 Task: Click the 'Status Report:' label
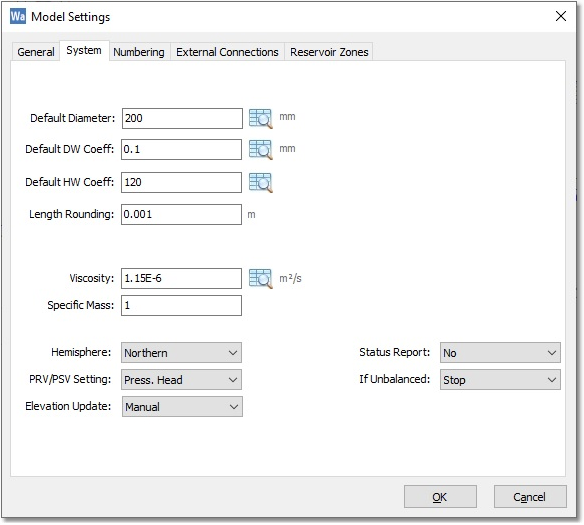(394, 352)
